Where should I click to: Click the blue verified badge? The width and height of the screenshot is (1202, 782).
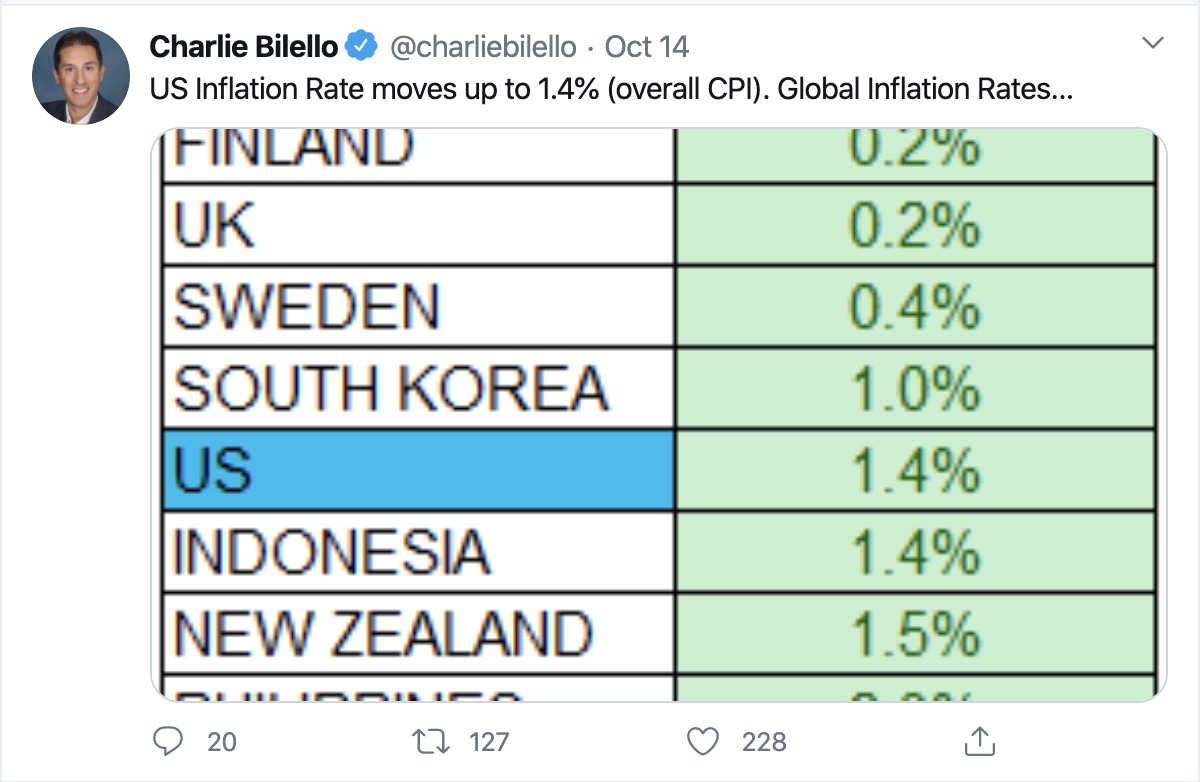pyautogui.click(x=360, y=46)
